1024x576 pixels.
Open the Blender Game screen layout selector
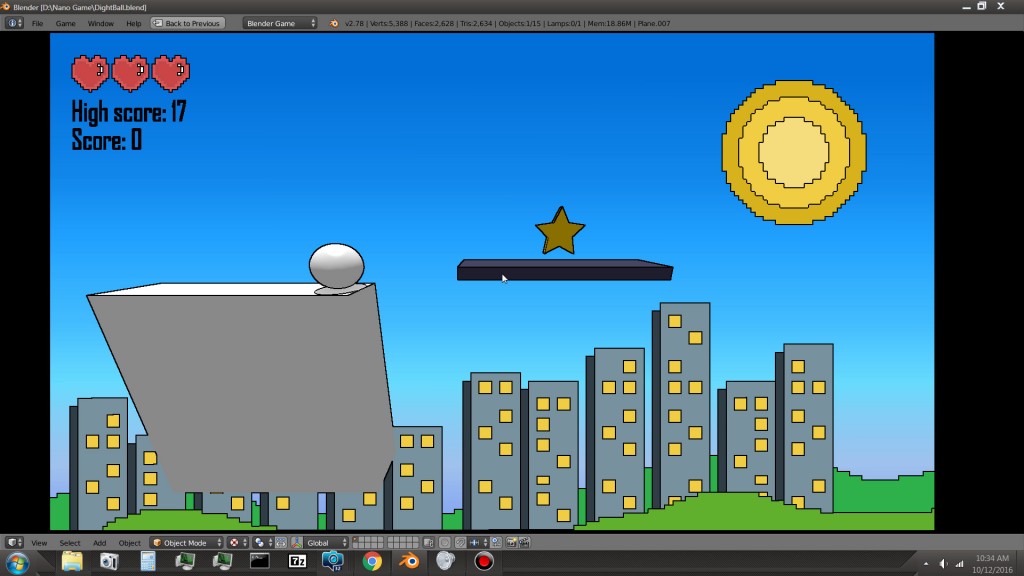[280, 21]
